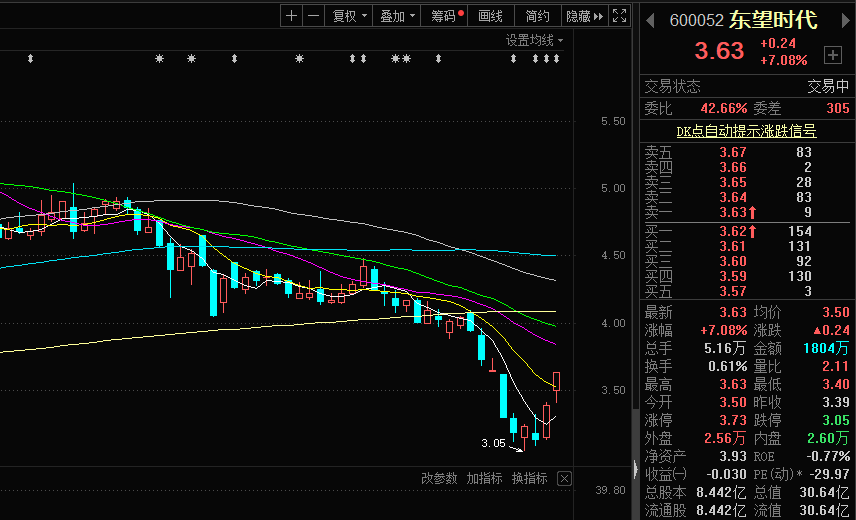
Task: Click the plus zoom-in chart icon
Action: click(x=291, y=16)
